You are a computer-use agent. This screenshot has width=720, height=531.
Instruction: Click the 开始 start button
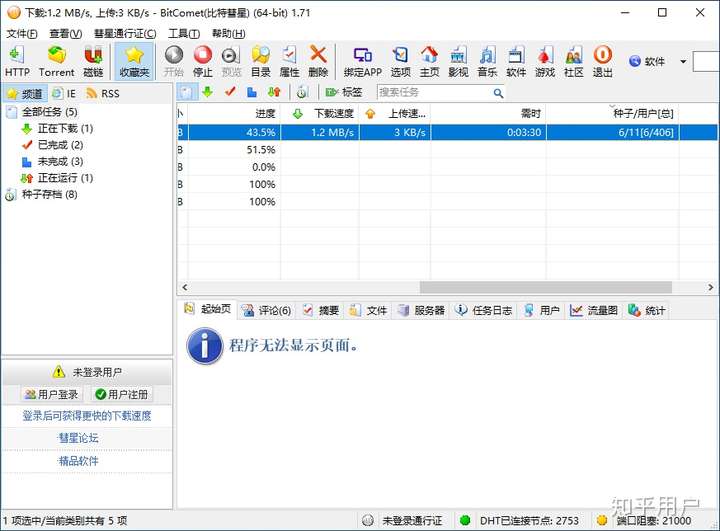[x=174, y=61]
